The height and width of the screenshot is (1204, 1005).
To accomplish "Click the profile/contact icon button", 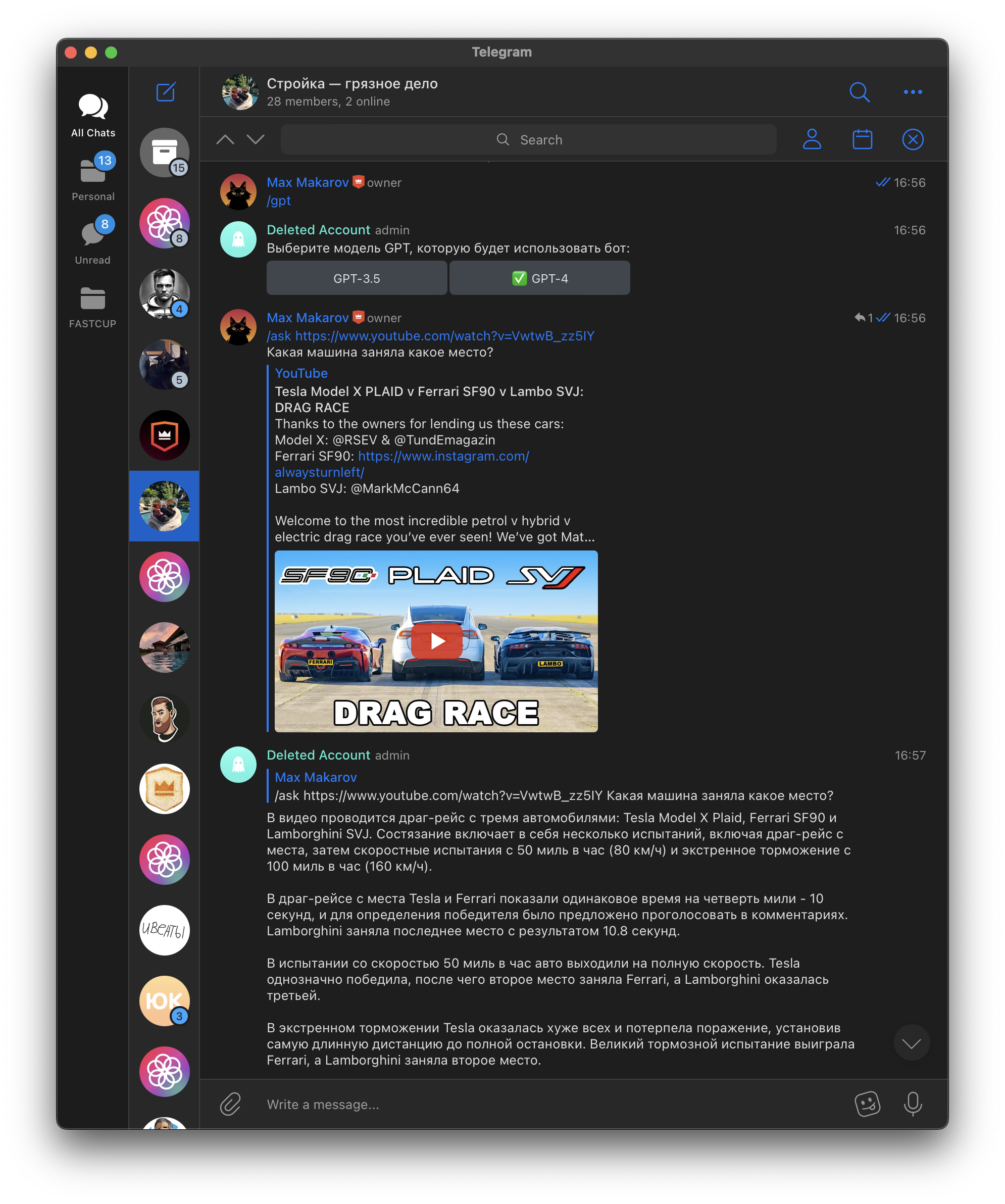I will (813, 140).
